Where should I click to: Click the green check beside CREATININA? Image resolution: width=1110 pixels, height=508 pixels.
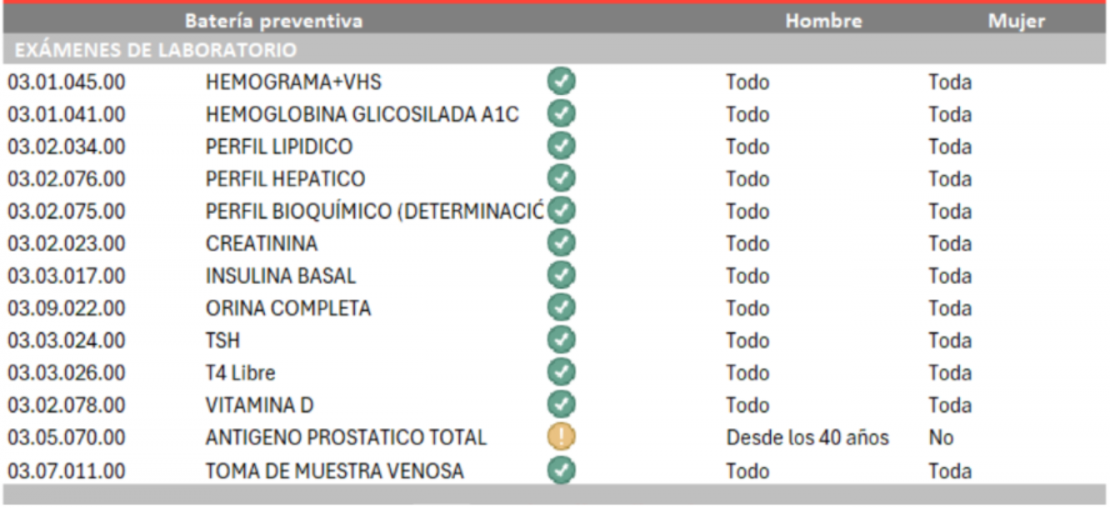pyautogui.click(x=562, y=243)
